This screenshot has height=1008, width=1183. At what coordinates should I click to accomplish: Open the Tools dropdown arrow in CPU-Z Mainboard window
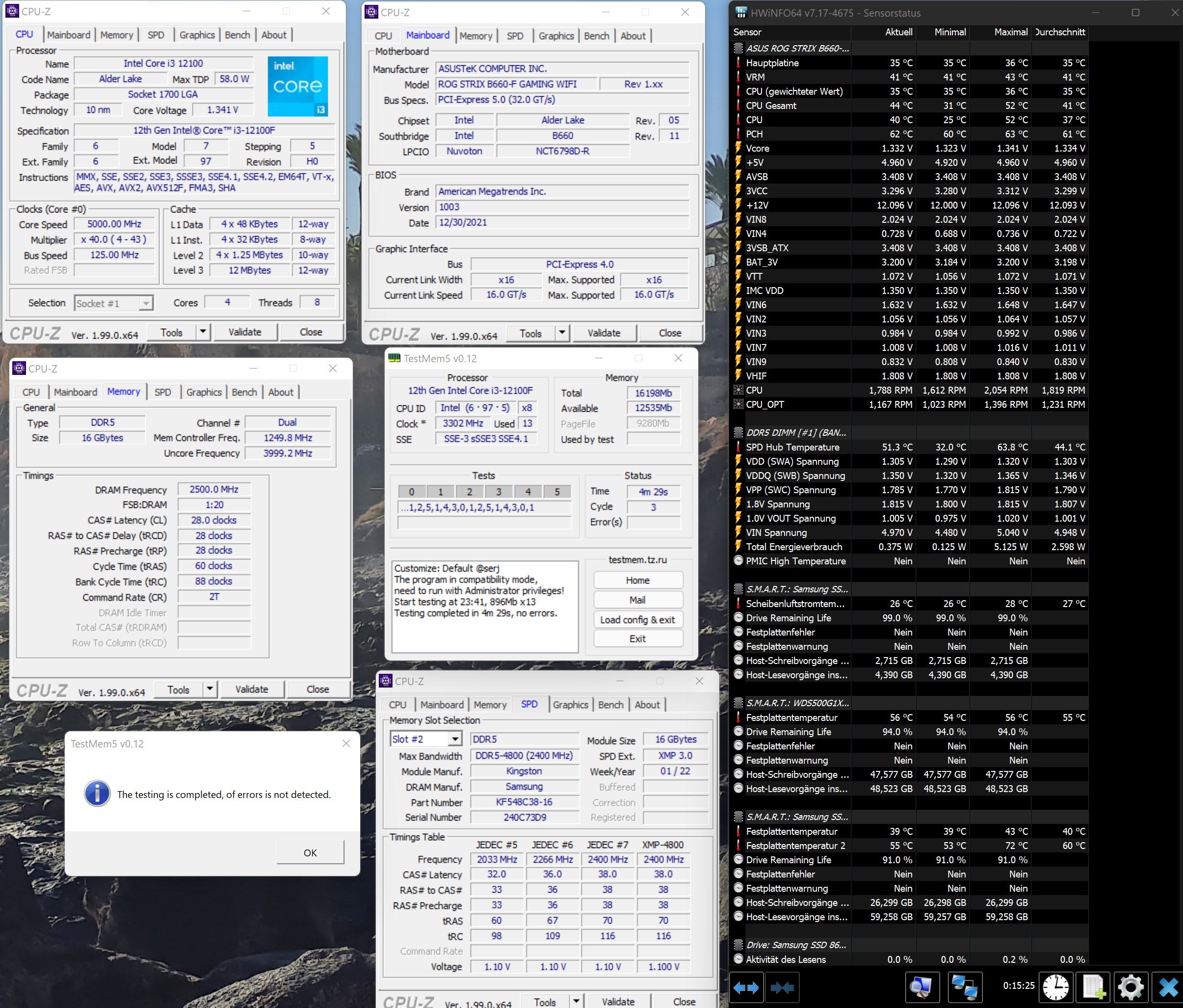click(562, 333)
